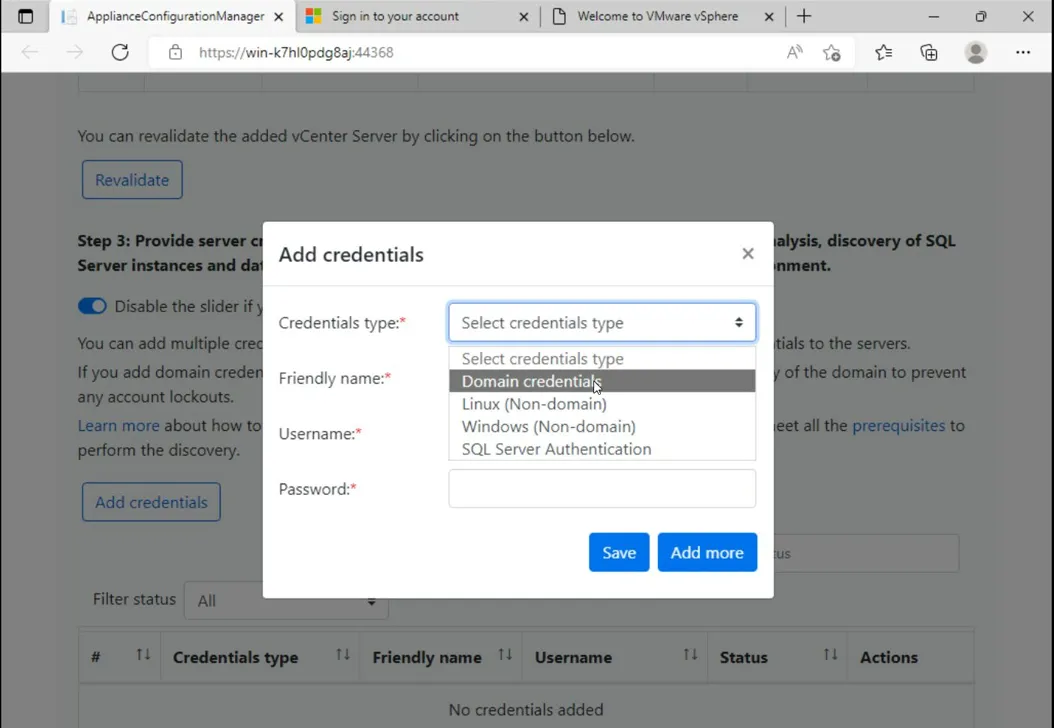
Task: Open the browser profile avatar
Action: [x=975, y=52]
